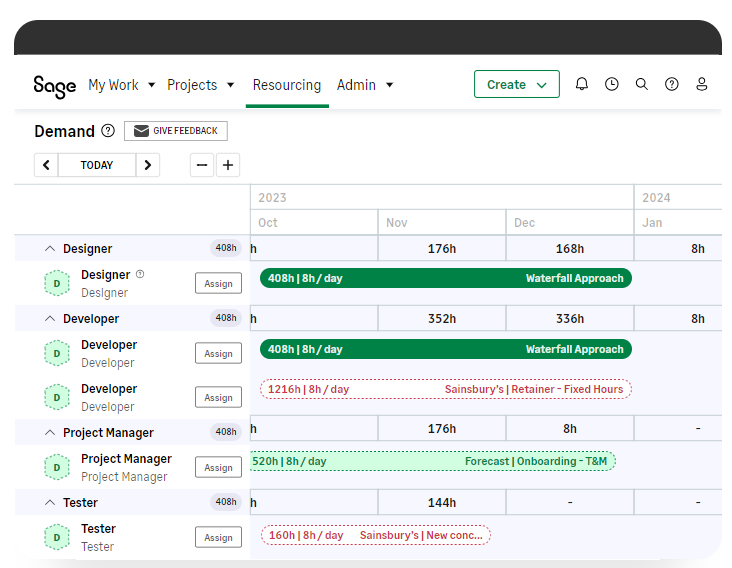This screenshot has width=732, height=568.
Task: Zoom in timeline with plus button
Action: pos(228,165)
